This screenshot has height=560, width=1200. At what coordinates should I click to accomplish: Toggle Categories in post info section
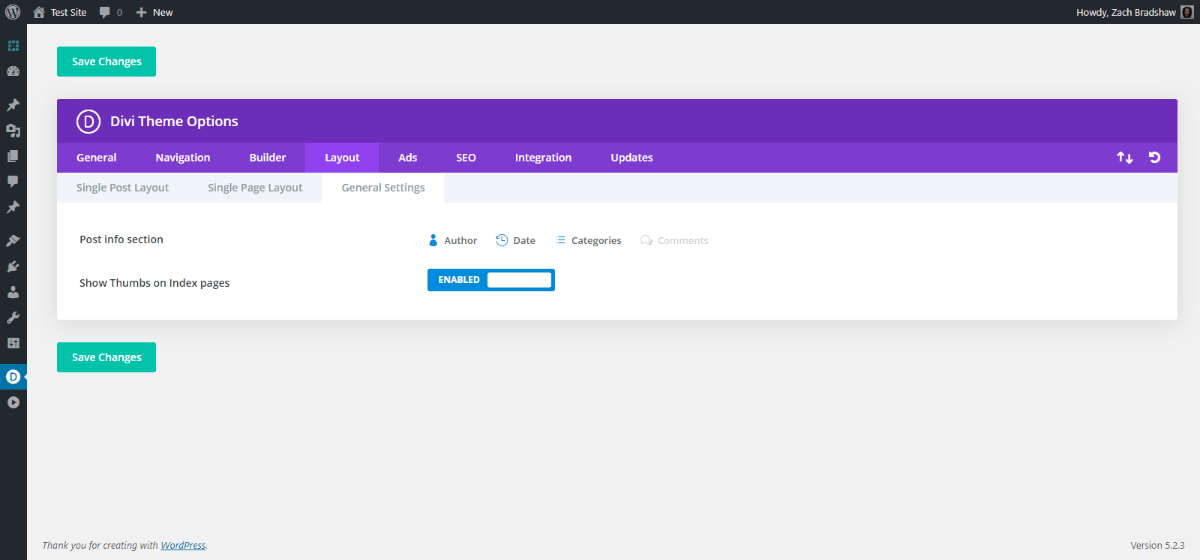click(x=588, y=240)
